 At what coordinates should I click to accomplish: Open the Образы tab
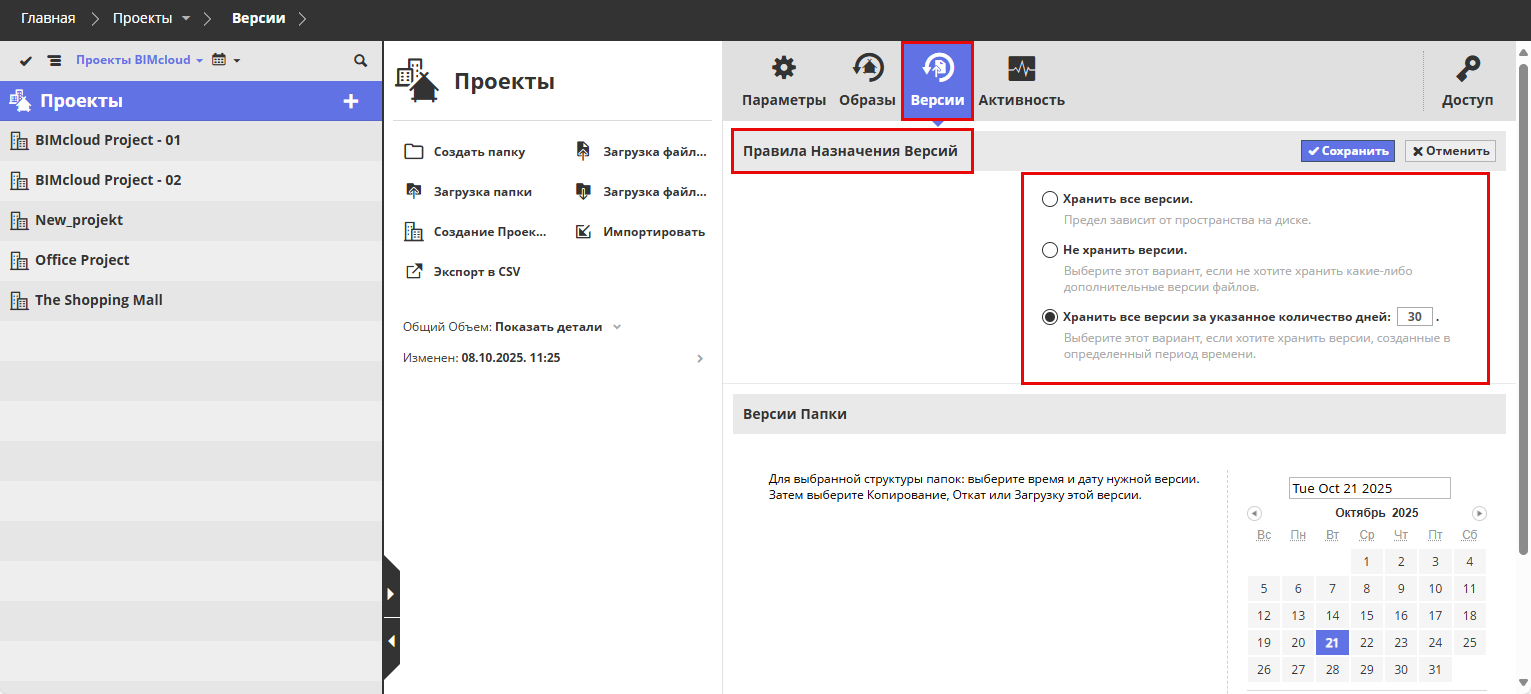click(x=867, y=82)
